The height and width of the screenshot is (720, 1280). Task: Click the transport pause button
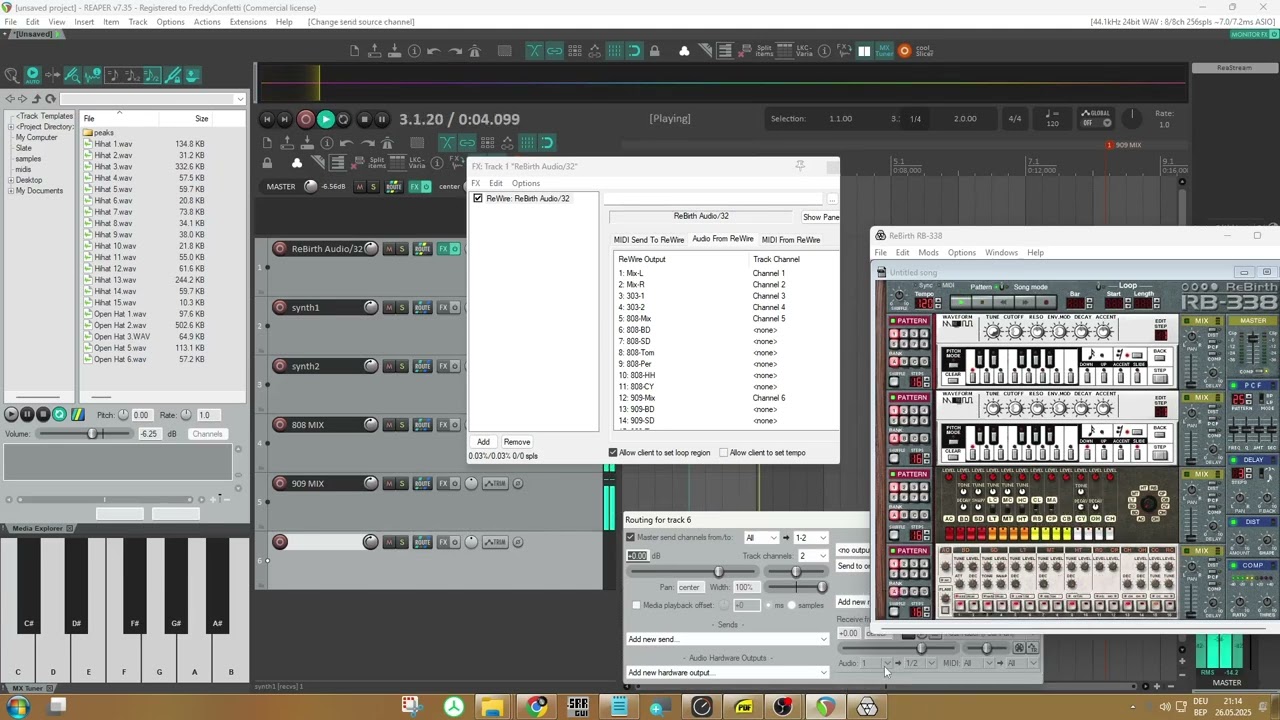coord(382,119)
